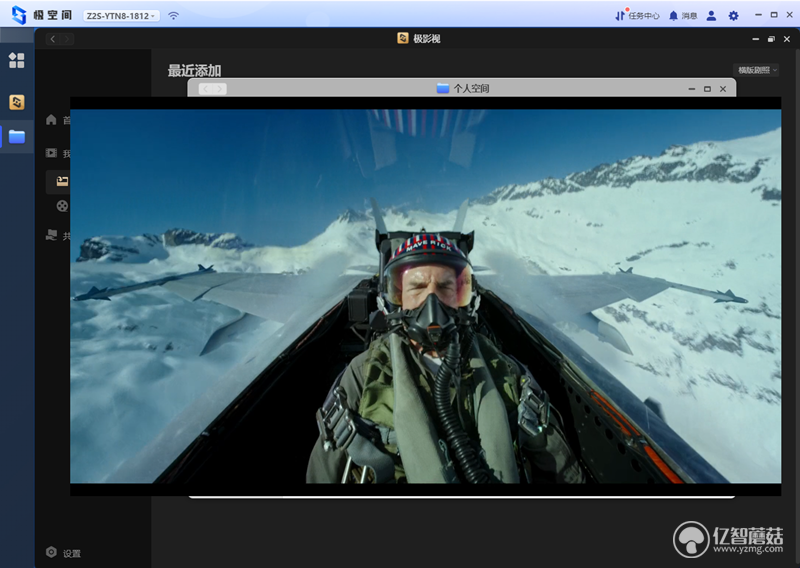This screenshot has width=800, height=568.
Task: Open 消息 notifications bell
Action: pyautogui.click(x=683, y=16)
